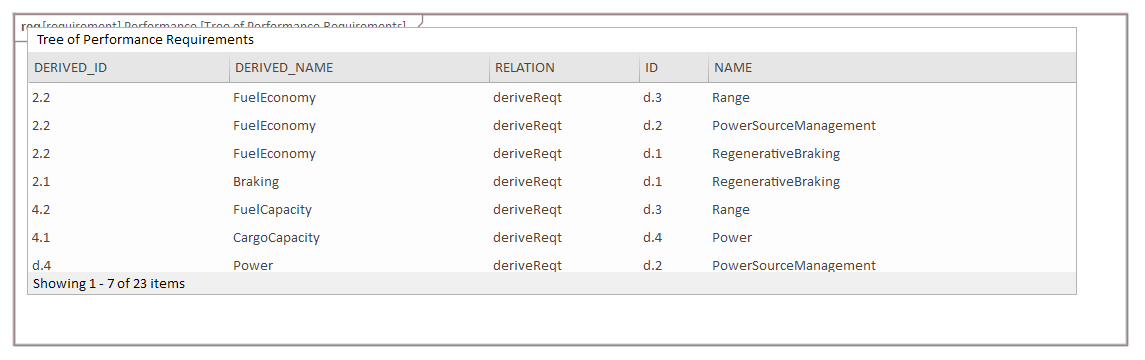1145x360 pixels.
Task: Sort table by the NAME column header
Action: point(732,68)
